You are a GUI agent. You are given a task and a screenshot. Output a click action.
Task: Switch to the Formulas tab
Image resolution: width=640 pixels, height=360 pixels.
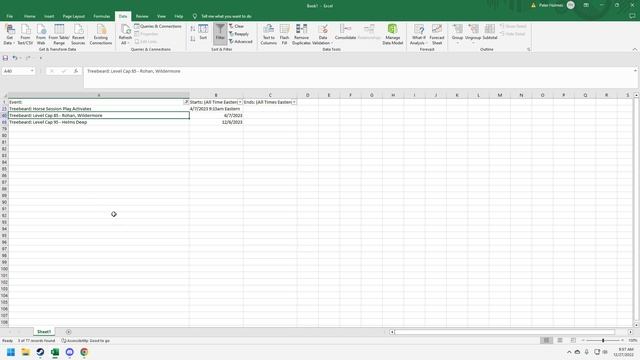click(x=102, y=16)
